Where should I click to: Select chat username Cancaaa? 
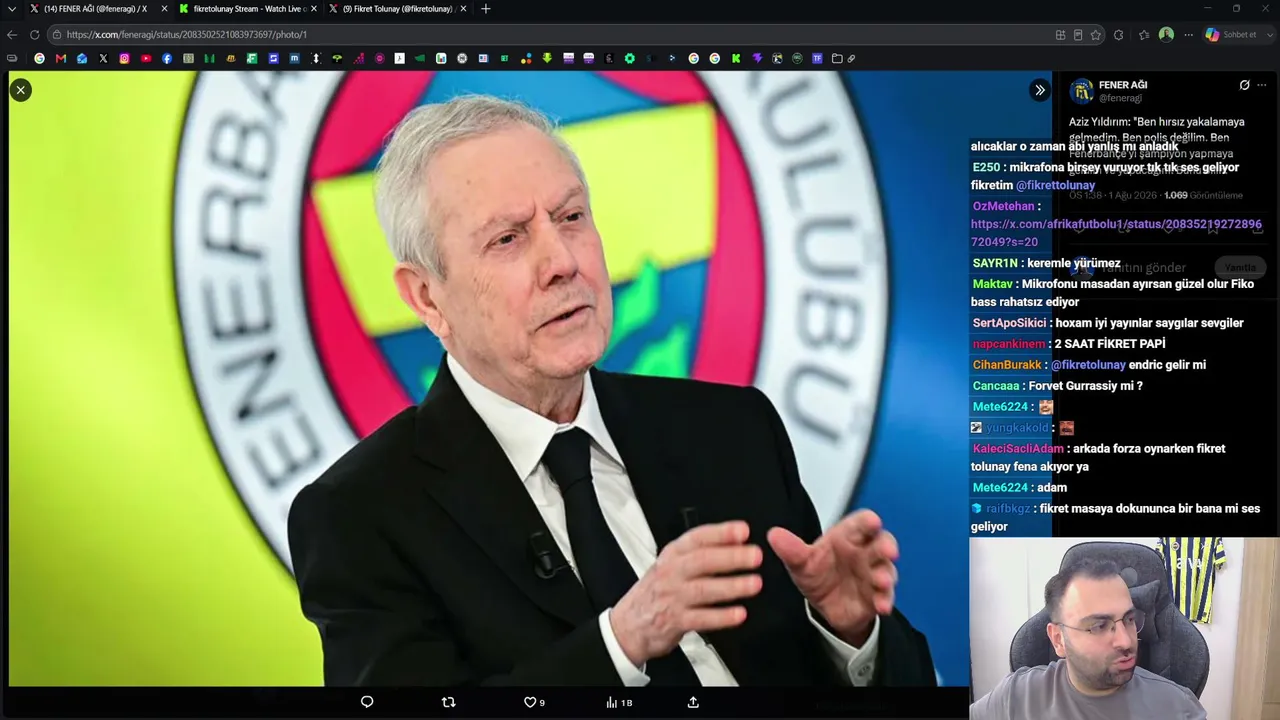(x=996, y=386)
